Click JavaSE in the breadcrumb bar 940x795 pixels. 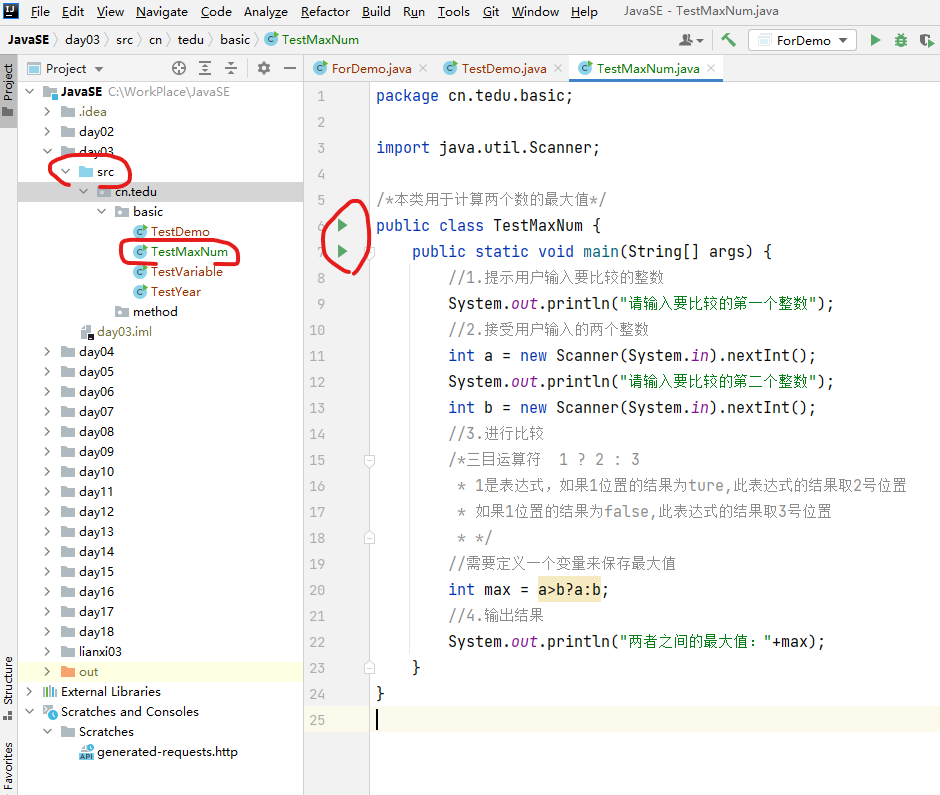[x=28, y=40]
